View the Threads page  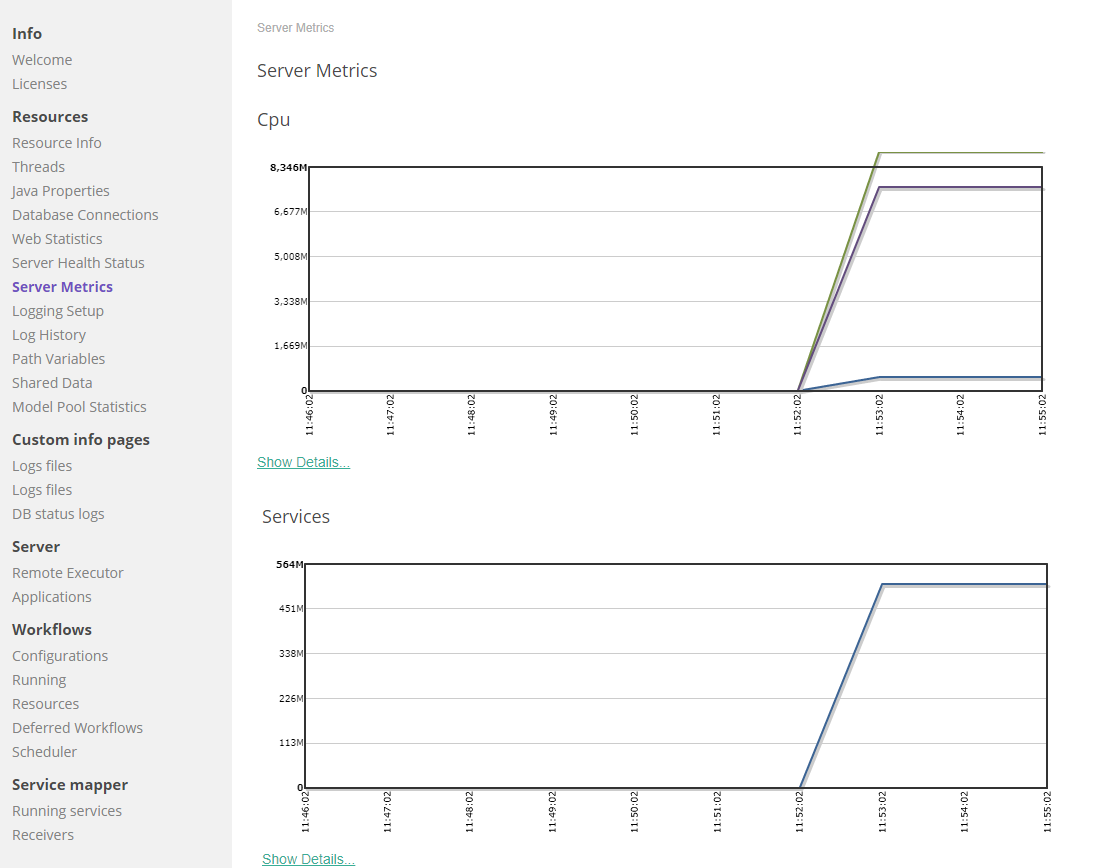click(x=38, y=166)
